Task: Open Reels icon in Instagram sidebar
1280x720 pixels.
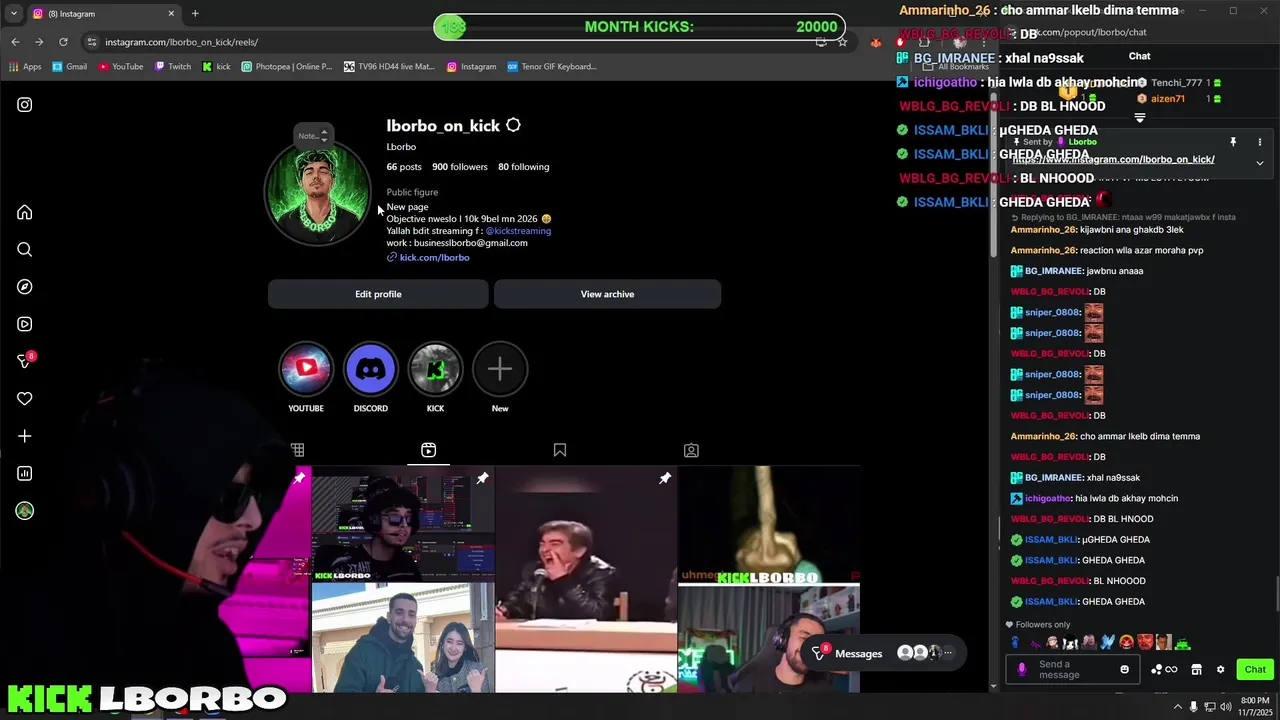Action: click(x=25, y=324)
